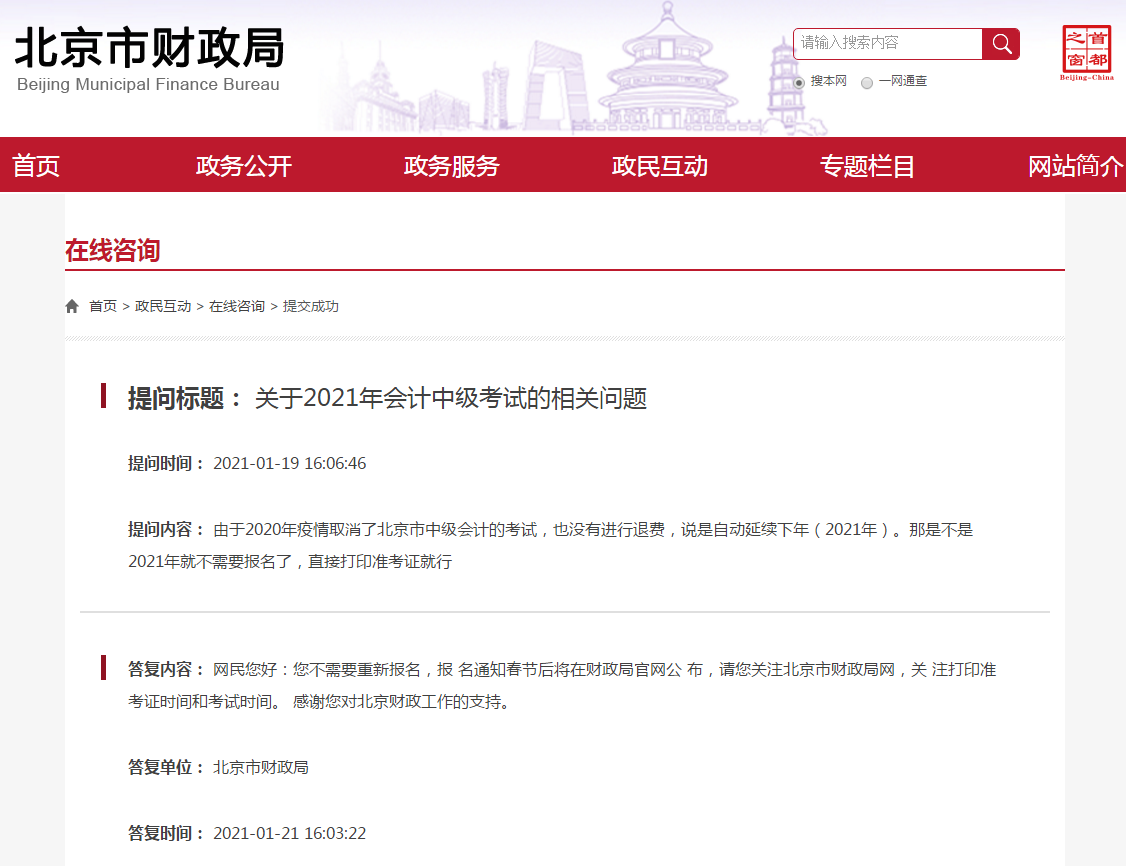Open the 政民互动 menu
1126x866 pixels.
(661, 165)
